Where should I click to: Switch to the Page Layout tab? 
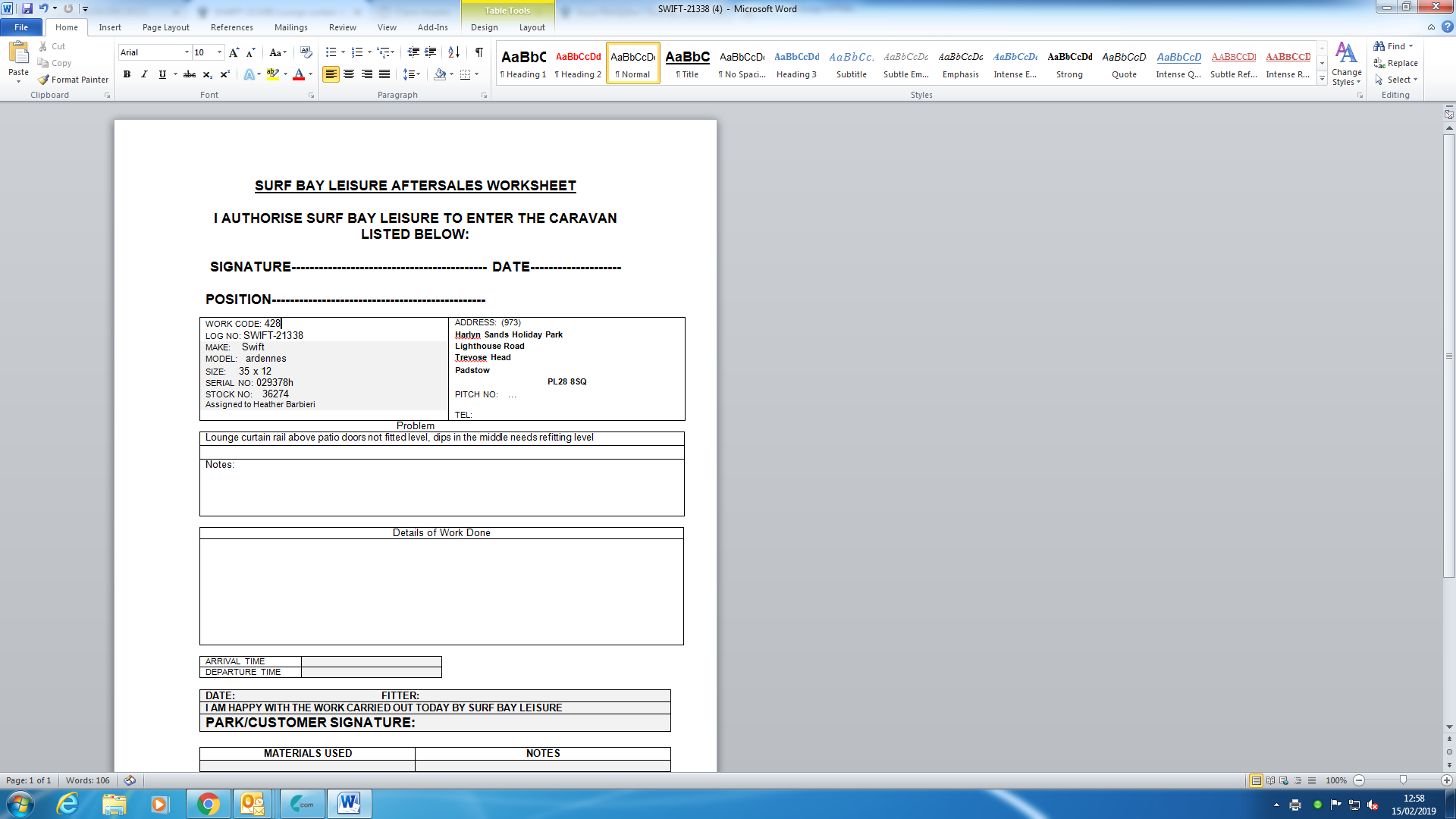(x=165, y=27)
